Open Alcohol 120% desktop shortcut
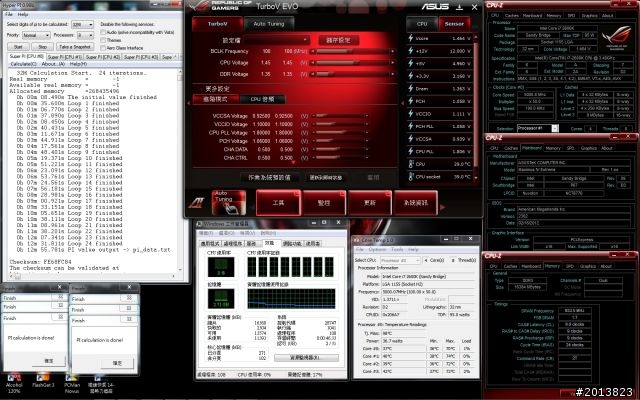Viewport: 640px width, 400px height. (14, 383)
